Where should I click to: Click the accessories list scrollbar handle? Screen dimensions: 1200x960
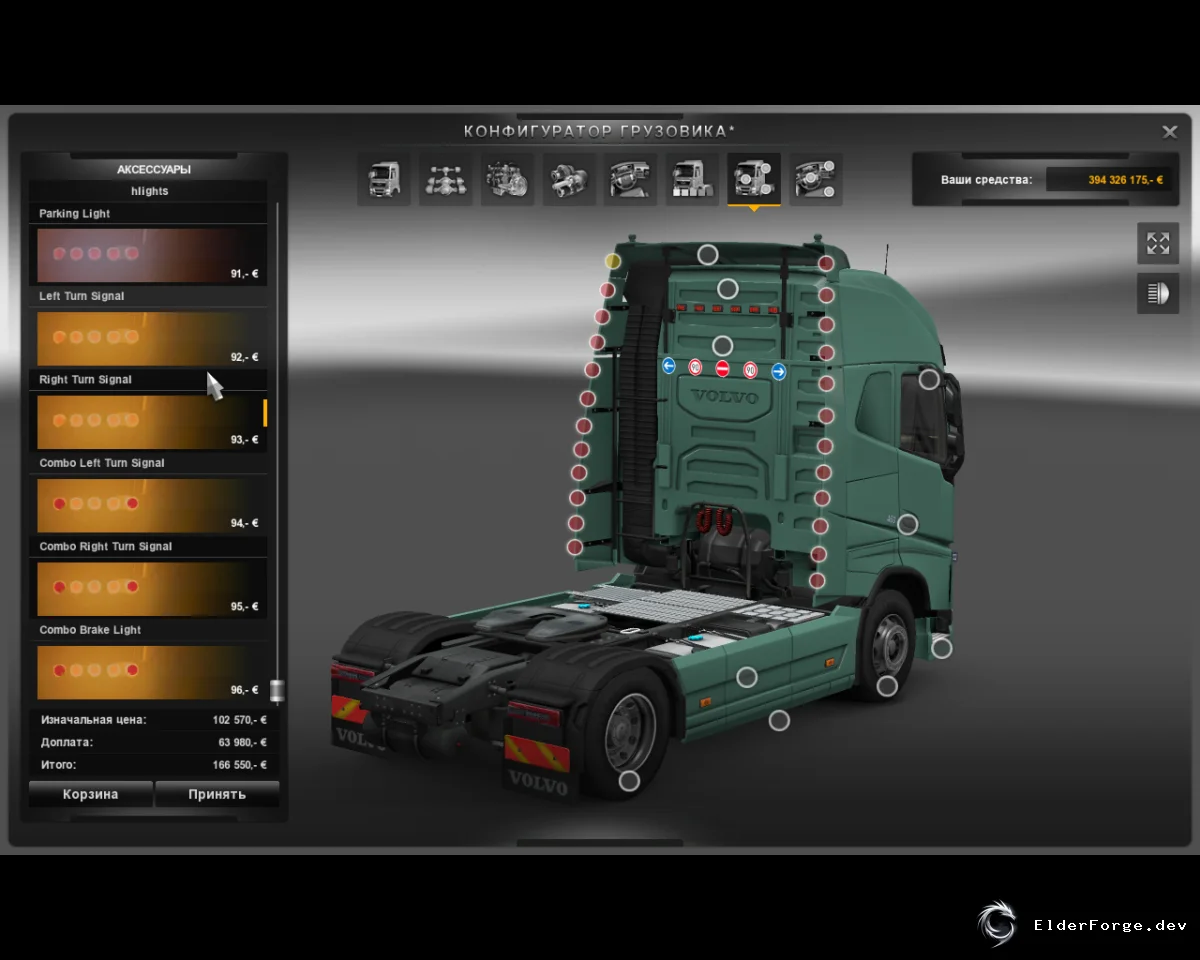click(277, 690)
